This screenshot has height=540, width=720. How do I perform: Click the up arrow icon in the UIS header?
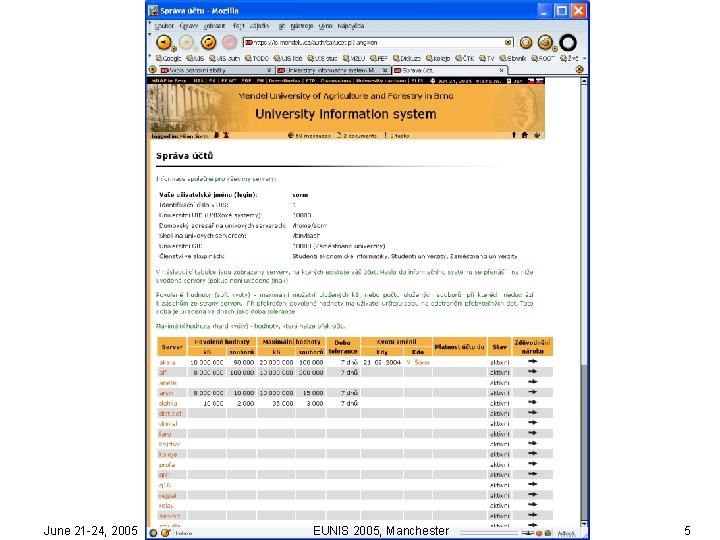(x=514, y=135)
